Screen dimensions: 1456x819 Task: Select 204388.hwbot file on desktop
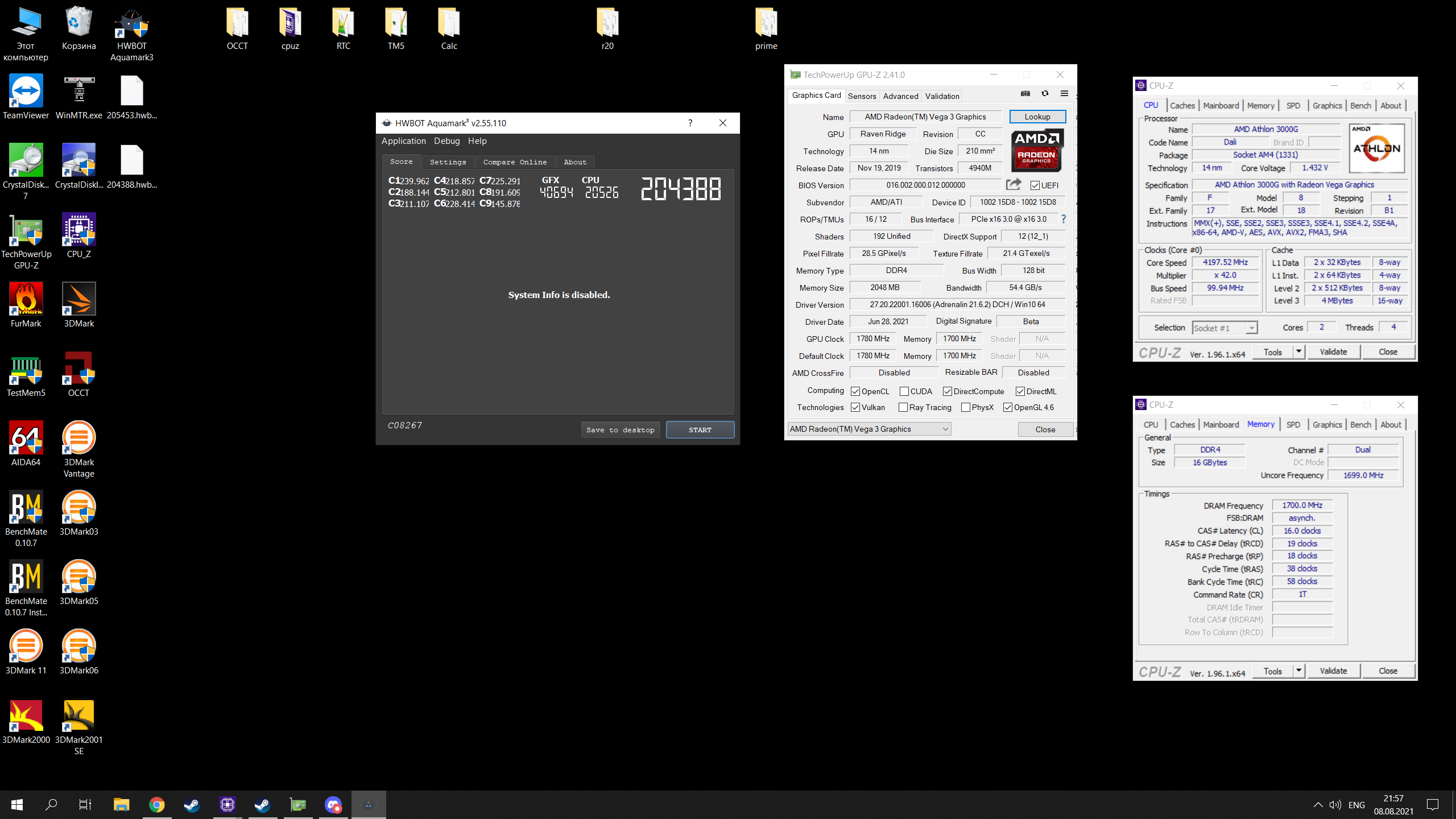[x=132, y=167]
